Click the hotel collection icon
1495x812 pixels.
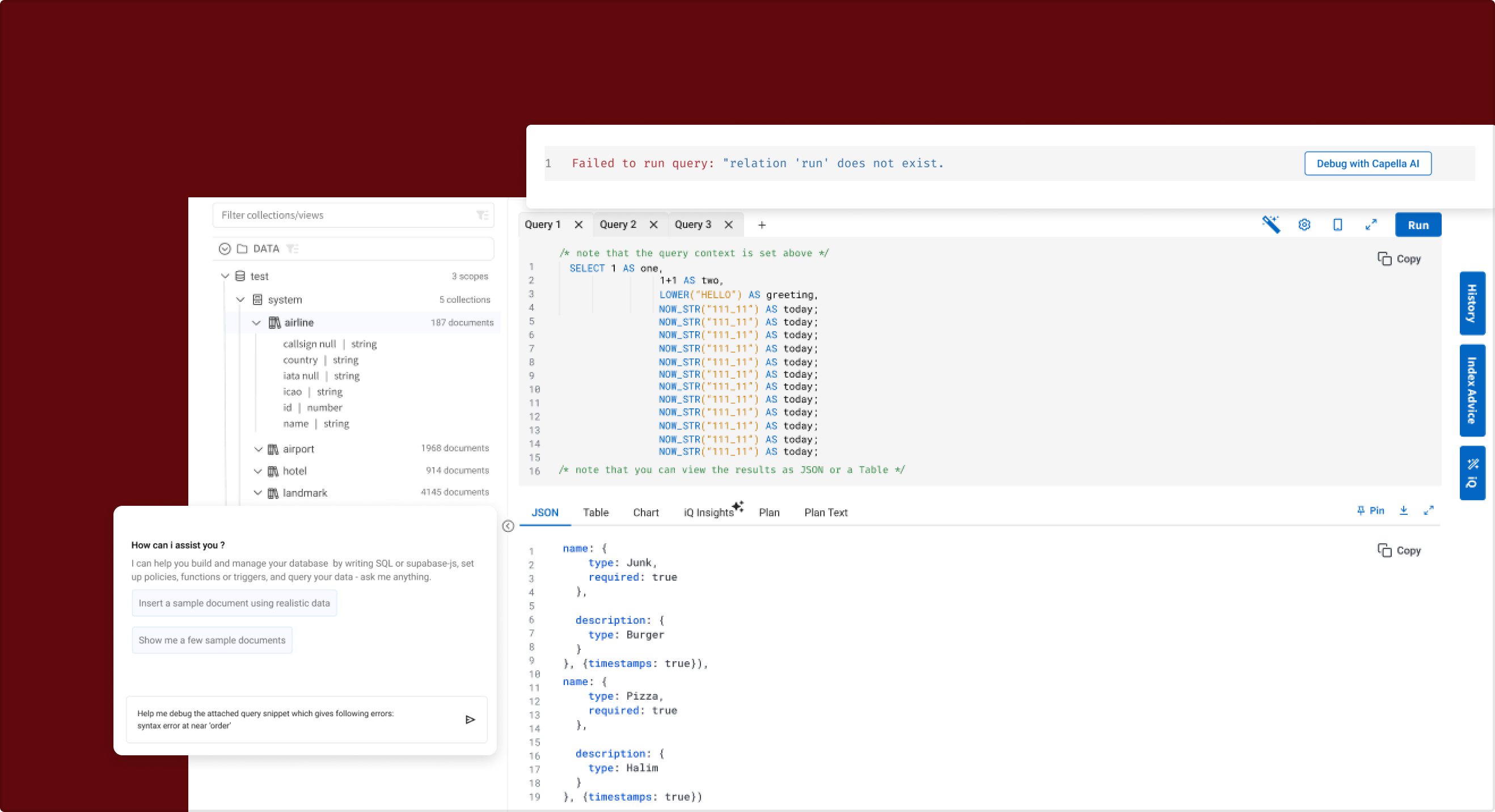[x=273, y=471]
